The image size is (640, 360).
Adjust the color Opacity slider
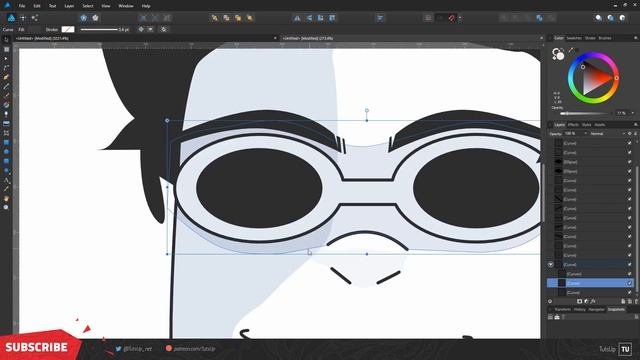[585, 113]
